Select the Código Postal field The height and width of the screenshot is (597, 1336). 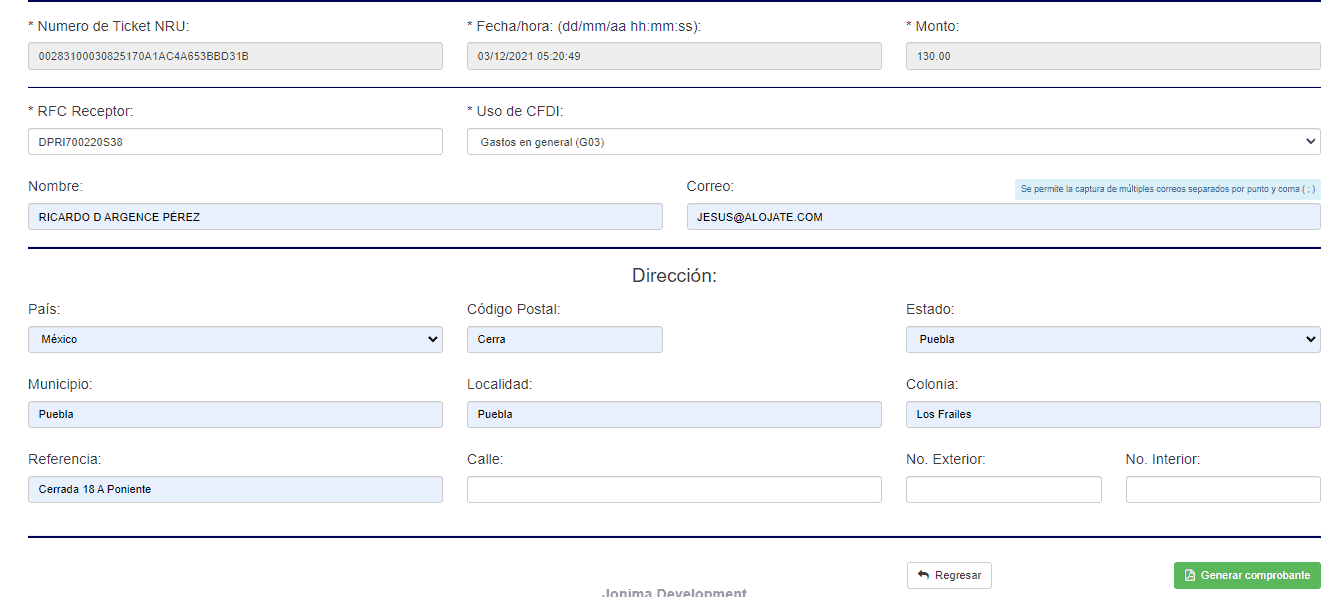pyautogui.click(x=564, y=339)
